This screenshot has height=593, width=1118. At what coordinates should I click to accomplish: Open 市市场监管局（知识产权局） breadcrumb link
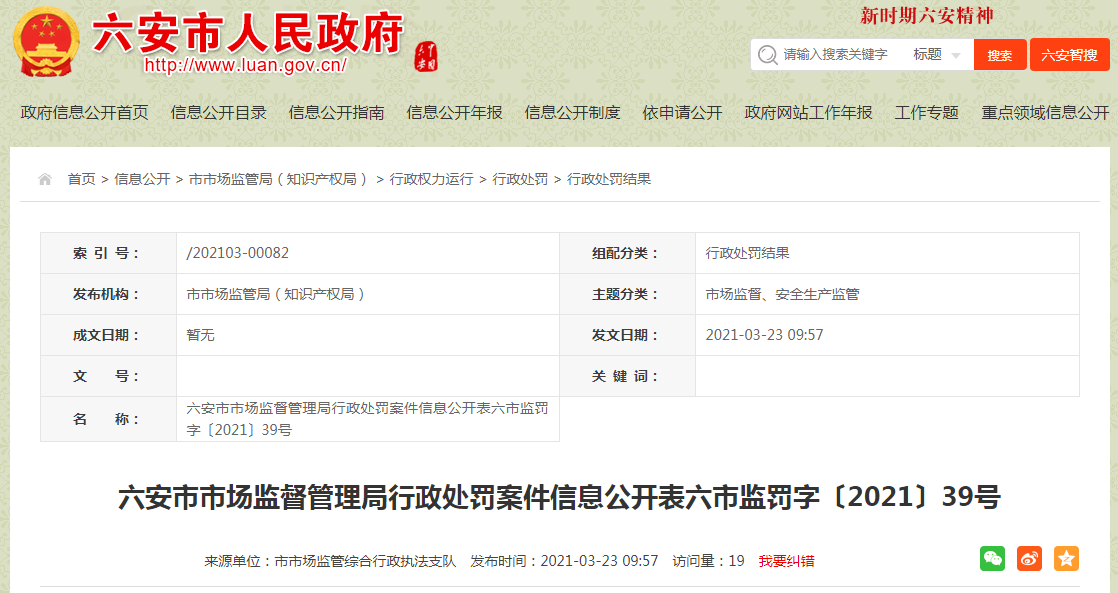click(x=279, y=179)
